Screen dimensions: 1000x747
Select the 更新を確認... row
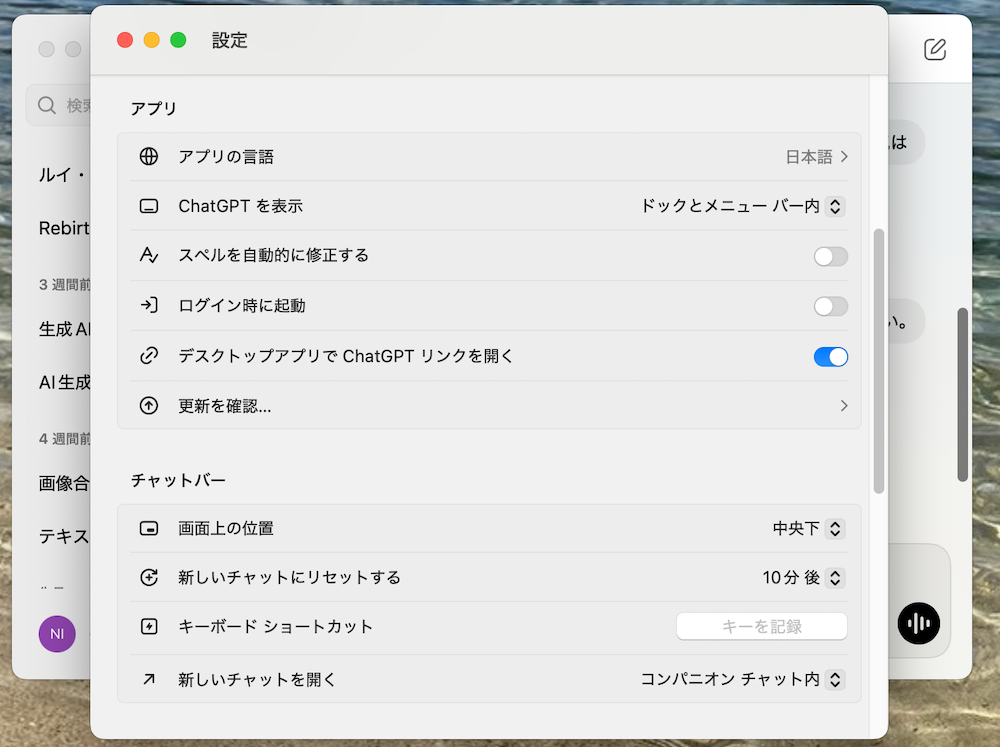488,406
